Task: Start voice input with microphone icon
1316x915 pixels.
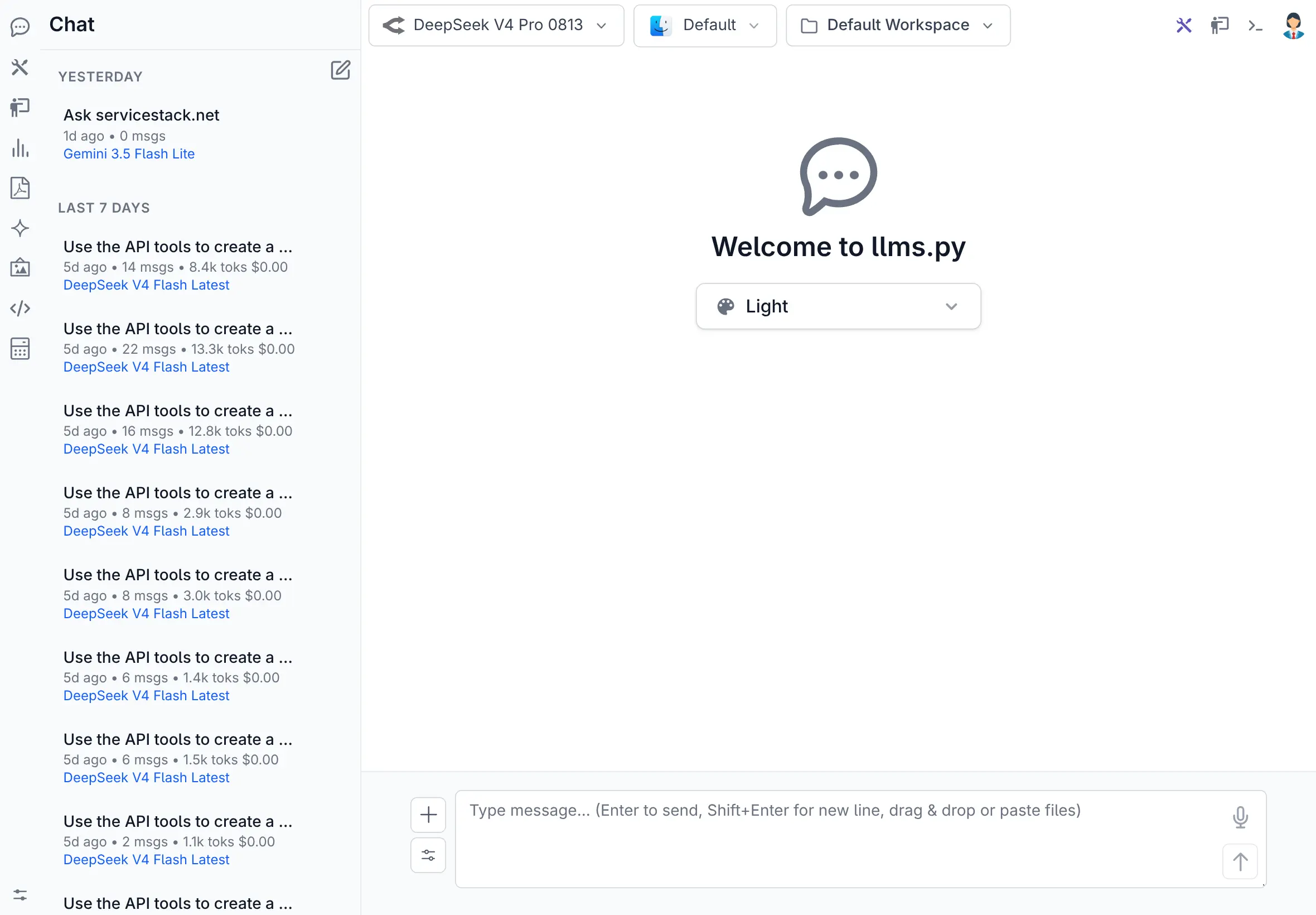Action: click(x=1240, y=817)
